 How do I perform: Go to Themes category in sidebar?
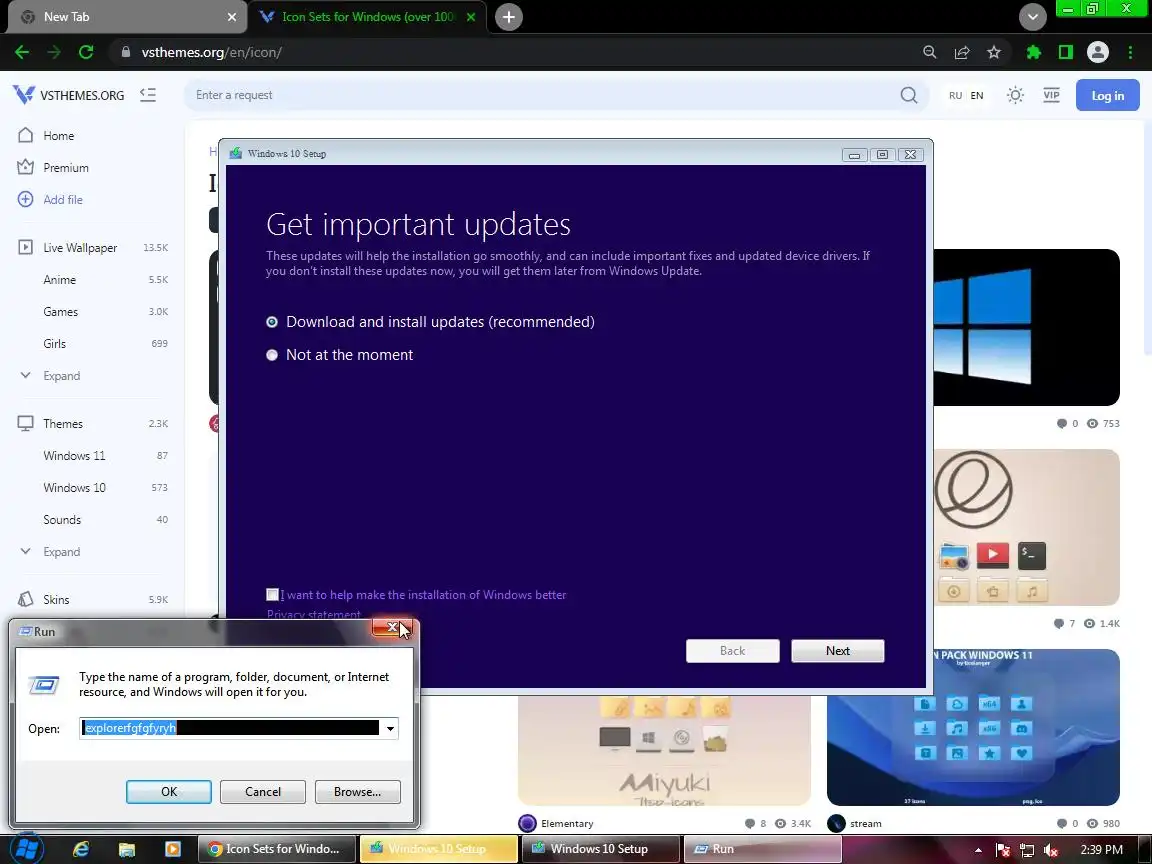62,424
